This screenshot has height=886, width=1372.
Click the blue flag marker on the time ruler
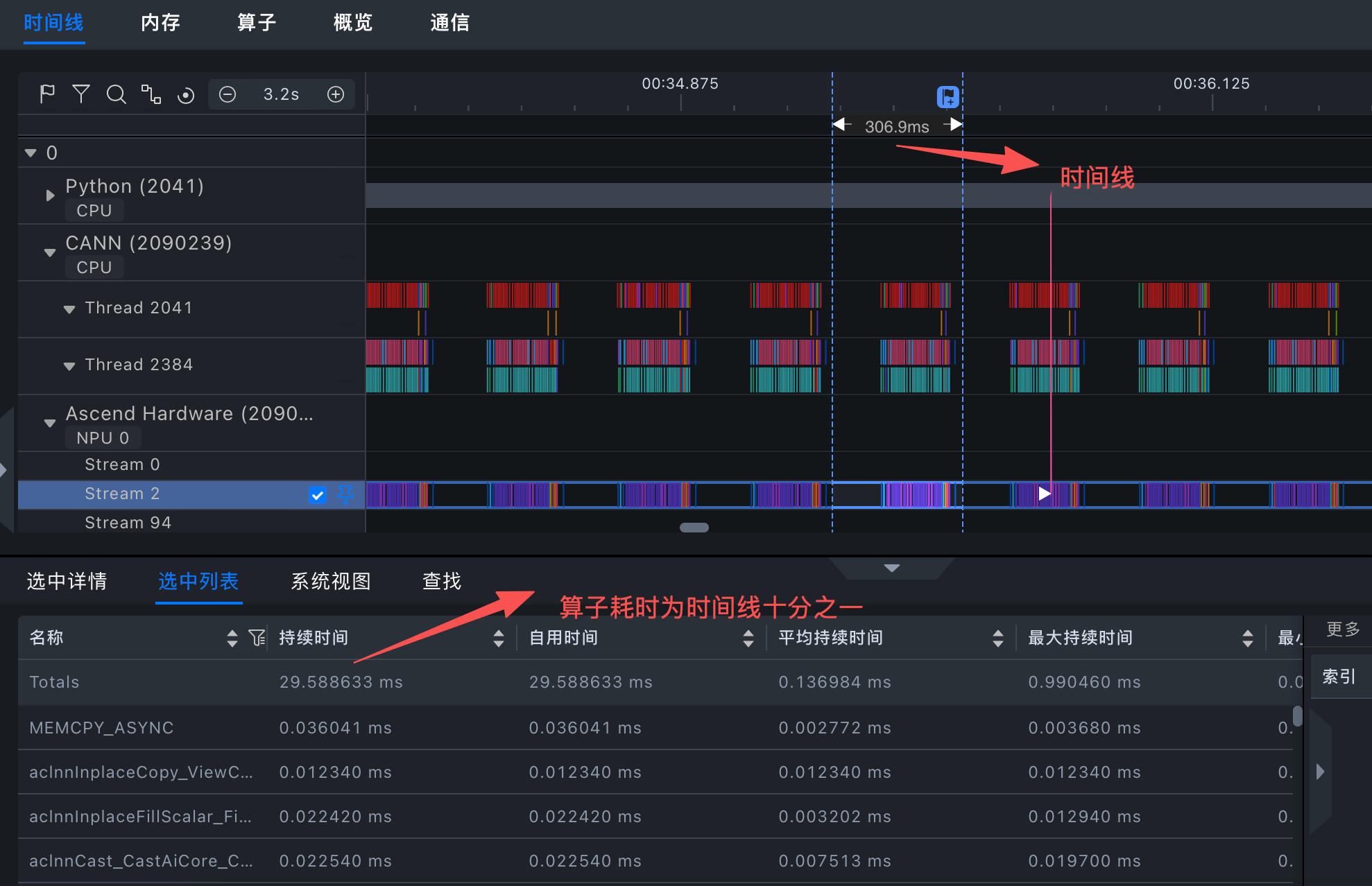point(947,97)
